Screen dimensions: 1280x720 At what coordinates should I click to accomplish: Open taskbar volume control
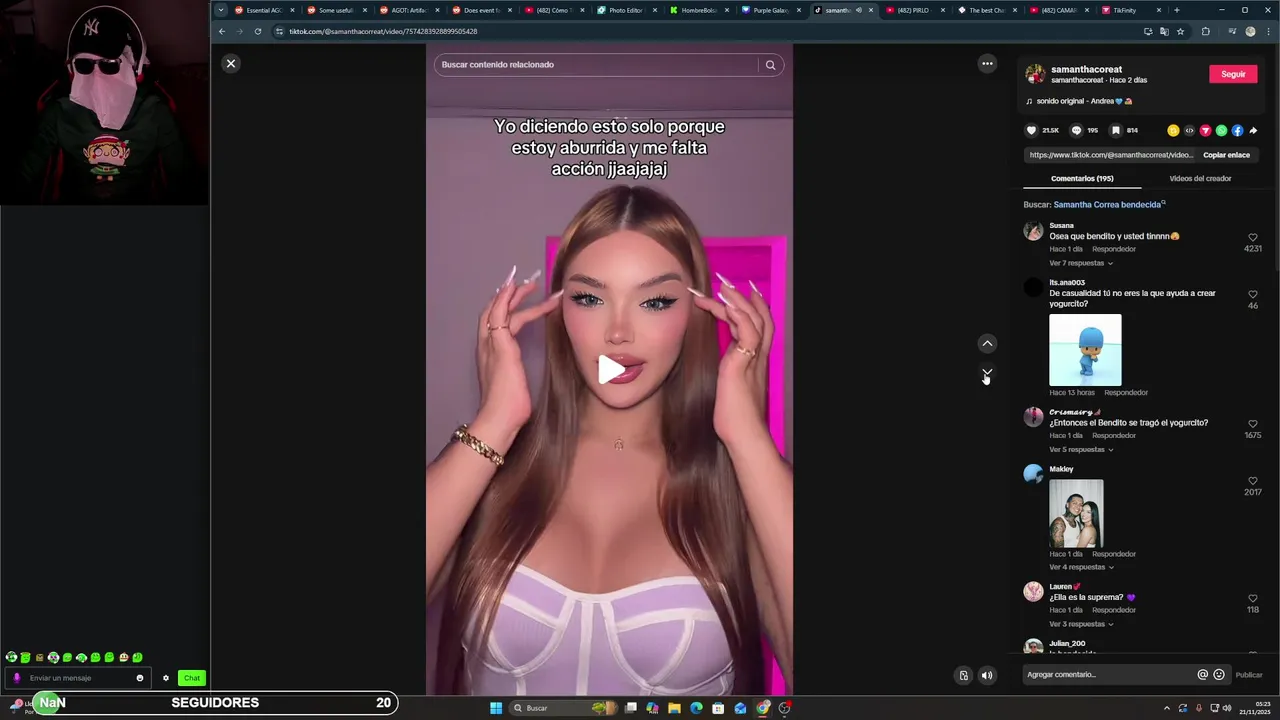1227,708
